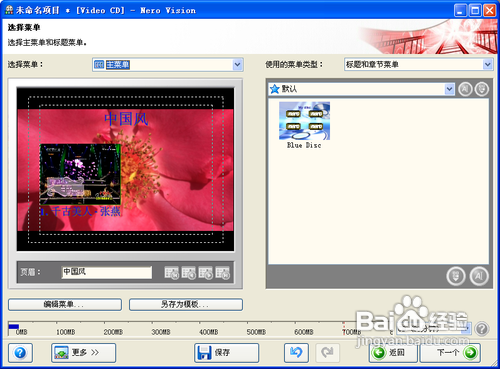Click the bottom round download template icon
The image size is (500, 369).
coord(456,276)
